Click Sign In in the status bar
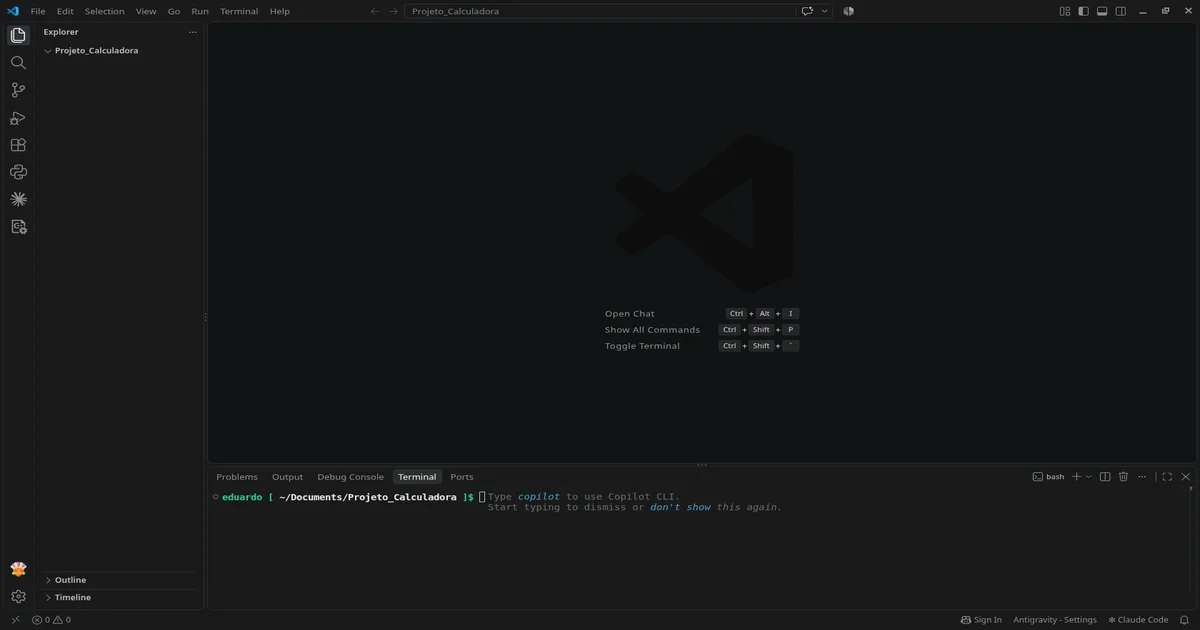The width and height of the screenshot is (1200, 630). tap(981, 620)
